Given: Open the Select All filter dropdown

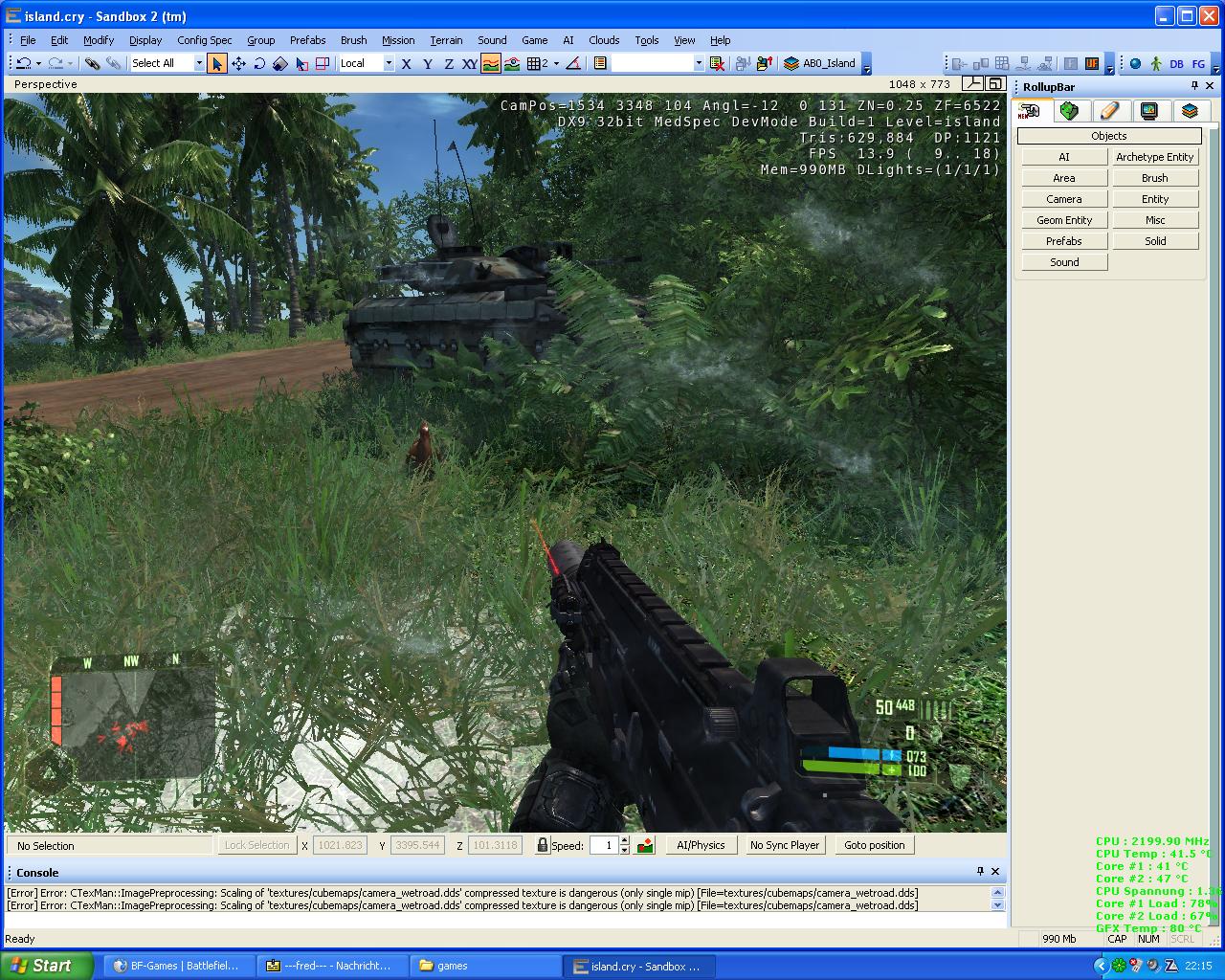Looking at the screenshot, I should tap(199, 63).
